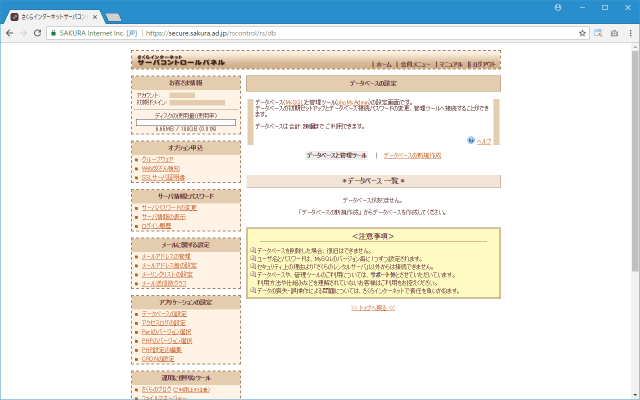
Task: Open データベースの設定 sidebar link
Action: pos(164,313)
